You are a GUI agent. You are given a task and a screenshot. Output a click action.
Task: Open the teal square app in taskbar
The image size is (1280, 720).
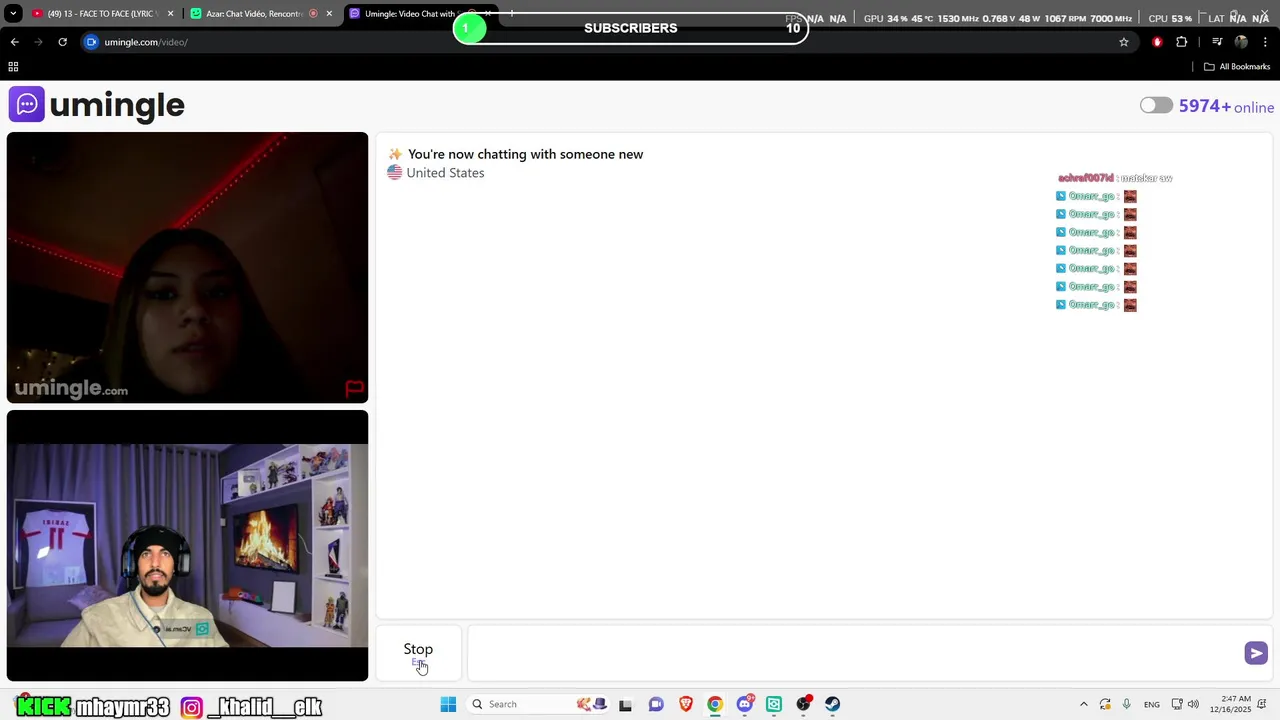774,704
